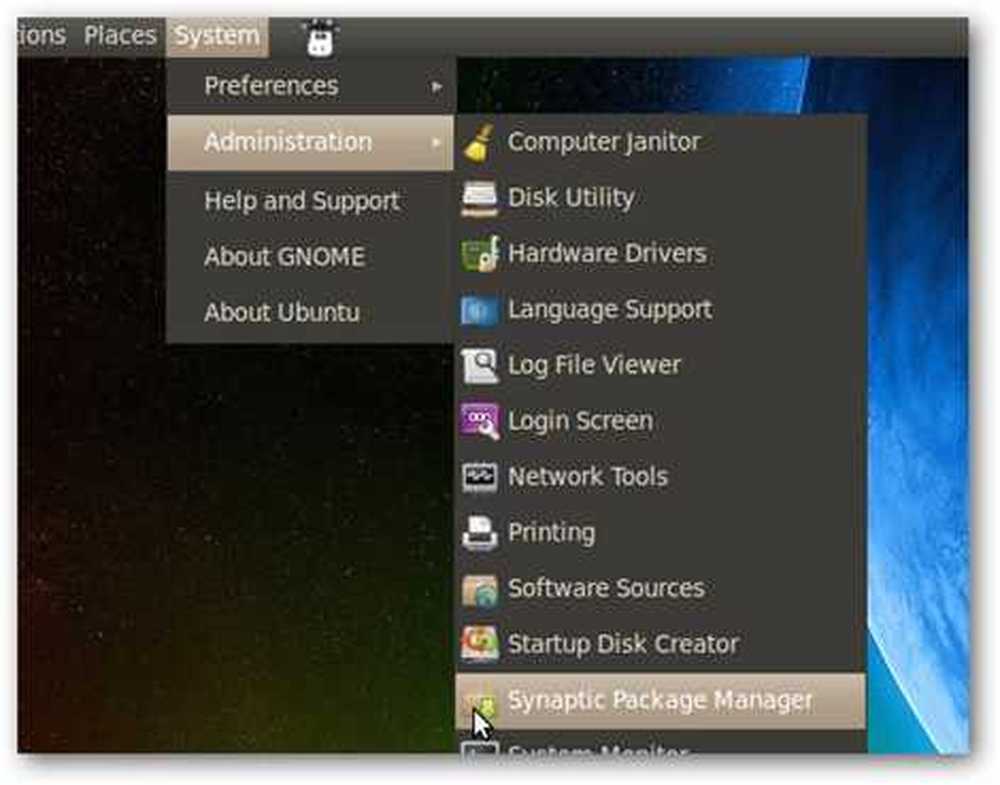Viewport: 1000px width, 785px height.
Task: Open Hardware Drivers text entry
Action: [x=607, y=254]
